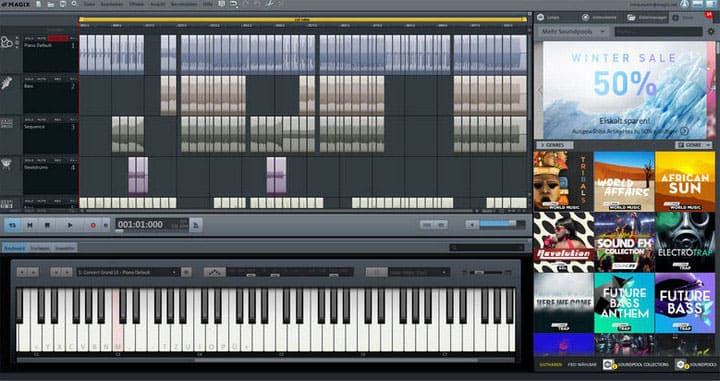Screen dimensions: 720x381
Task: Click the African Sun soundpool thumbnail
Action: tap(685, 181)
